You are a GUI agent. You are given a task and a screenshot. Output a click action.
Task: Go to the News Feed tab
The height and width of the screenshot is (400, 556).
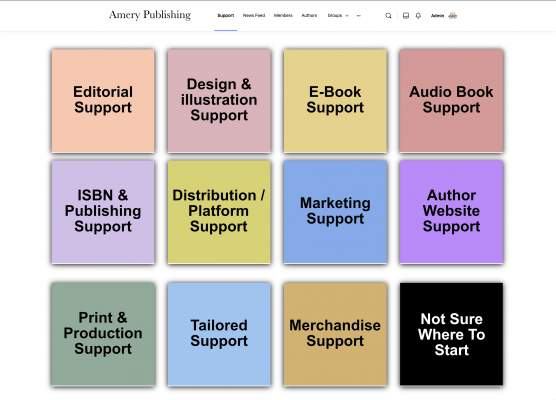pos(254,16)
